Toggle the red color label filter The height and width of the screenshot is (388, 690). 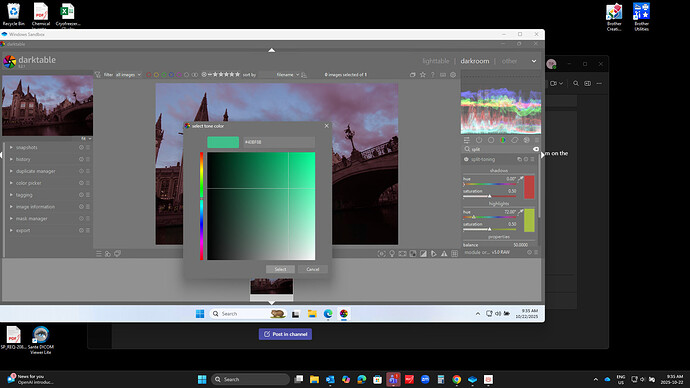pos(149,75)
